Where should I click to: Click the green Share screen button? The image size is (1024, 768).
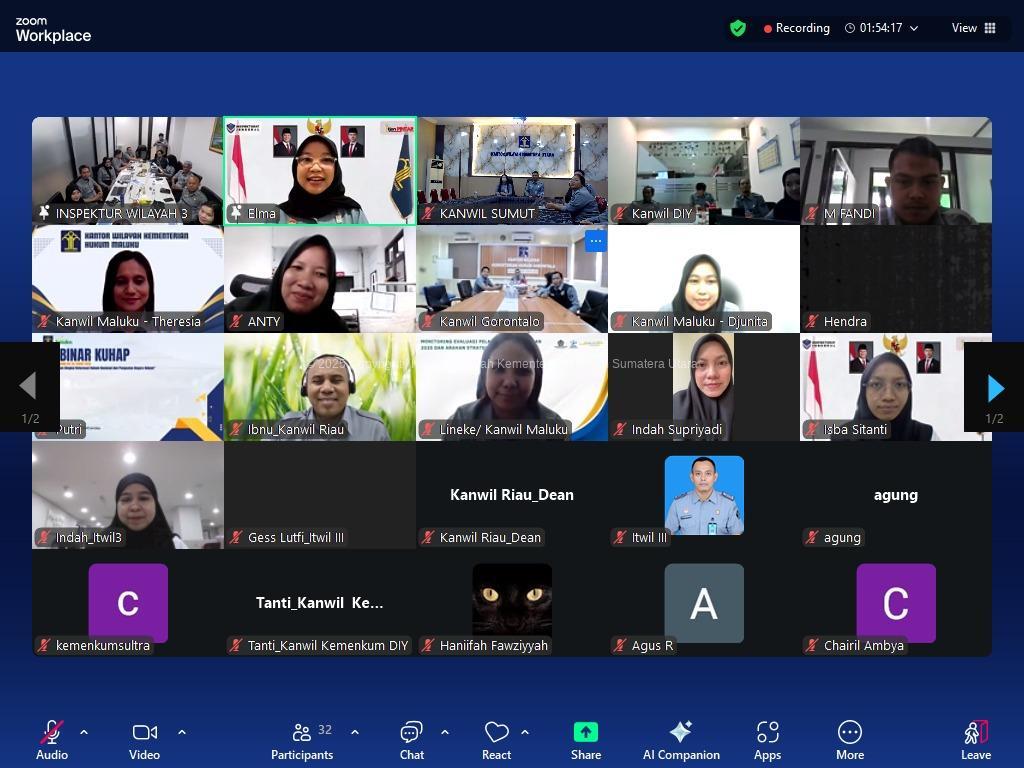coord(586,741)
